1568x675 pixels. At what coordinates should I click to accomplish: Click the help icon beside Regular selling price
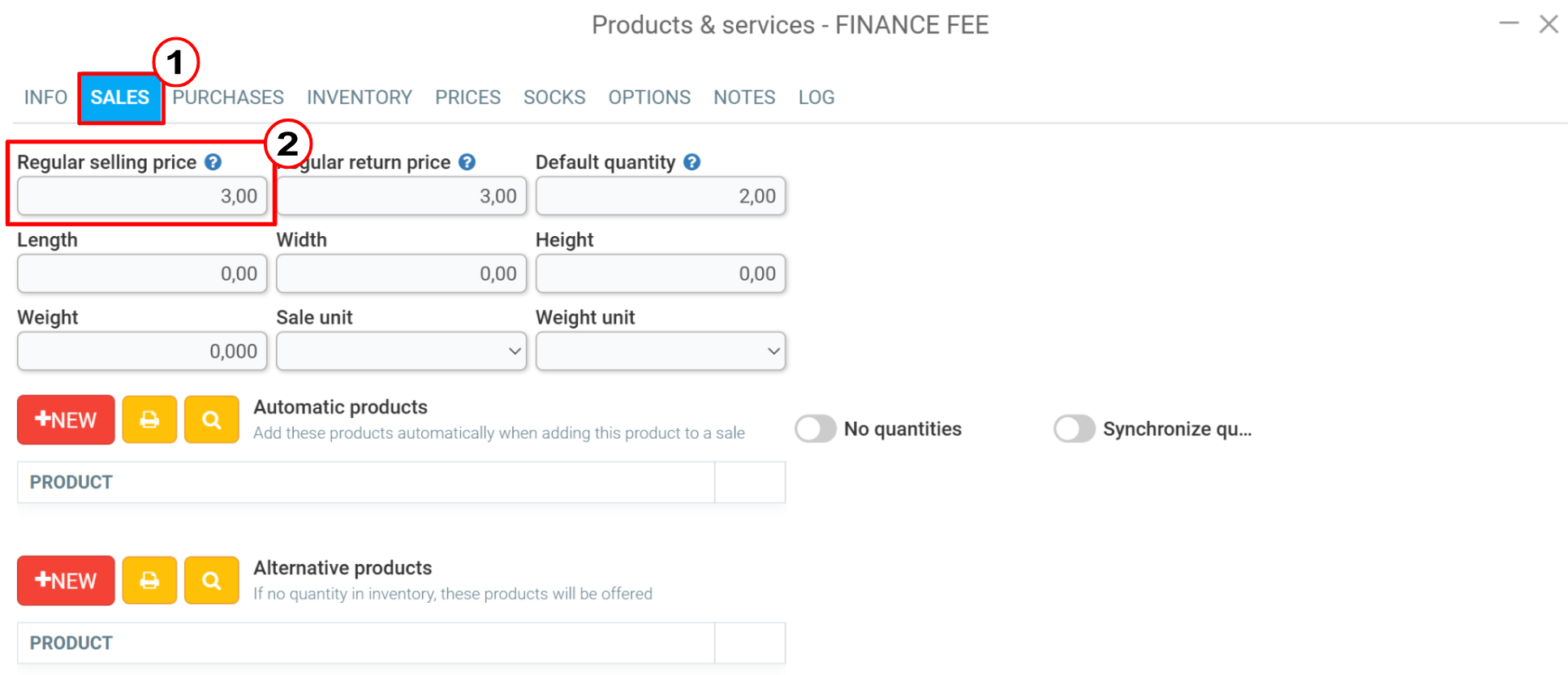[x=213, y=162]
